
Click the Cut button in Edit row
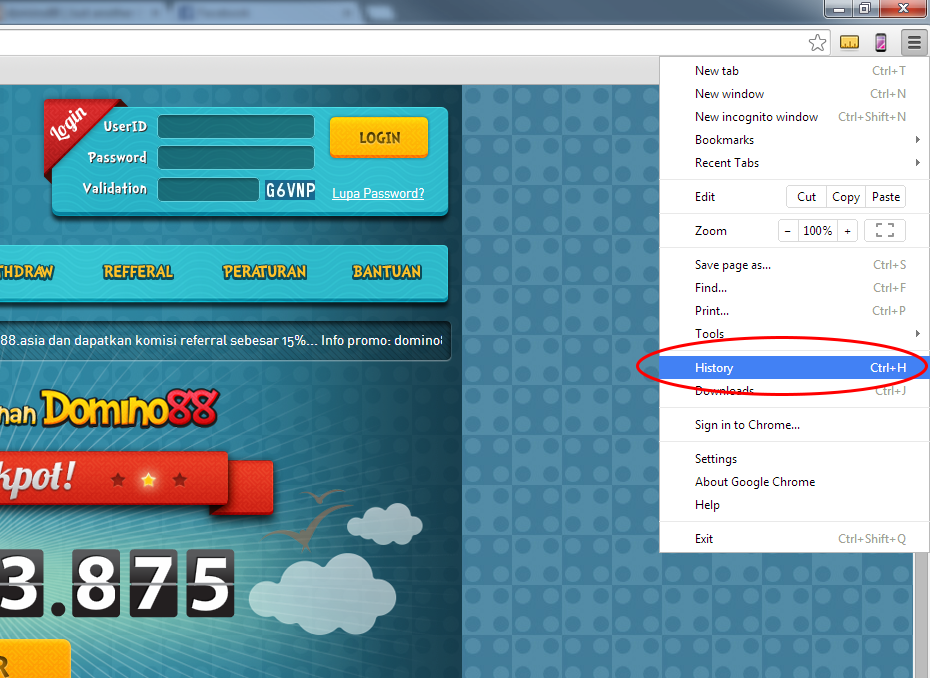tap(807, 197)
